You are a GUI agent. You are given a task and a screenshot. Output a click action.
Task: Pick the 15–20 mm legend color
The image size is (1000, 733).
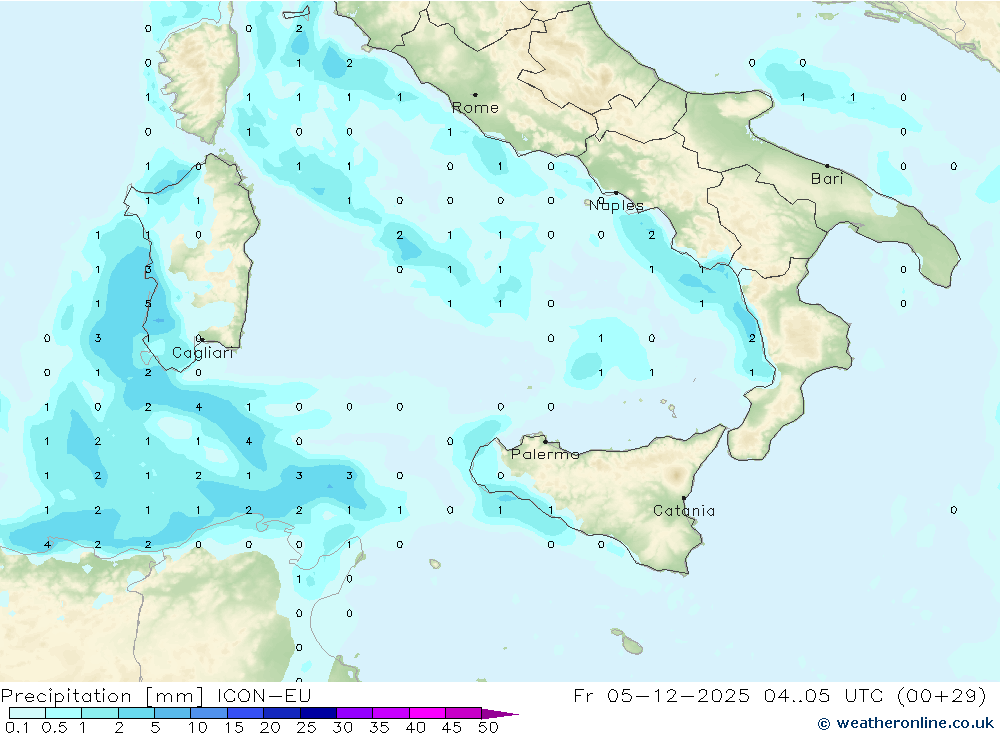[x=246, y=713]
